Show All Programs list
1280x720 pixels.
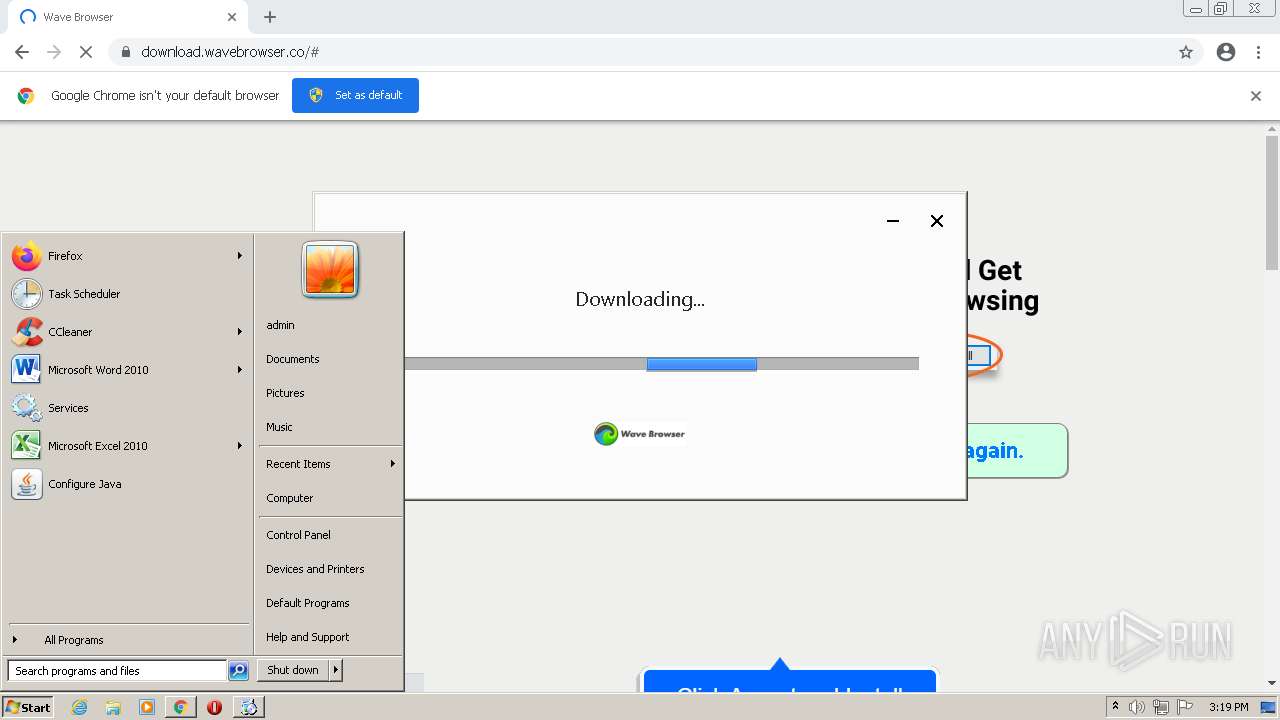[x=74, y=640]
